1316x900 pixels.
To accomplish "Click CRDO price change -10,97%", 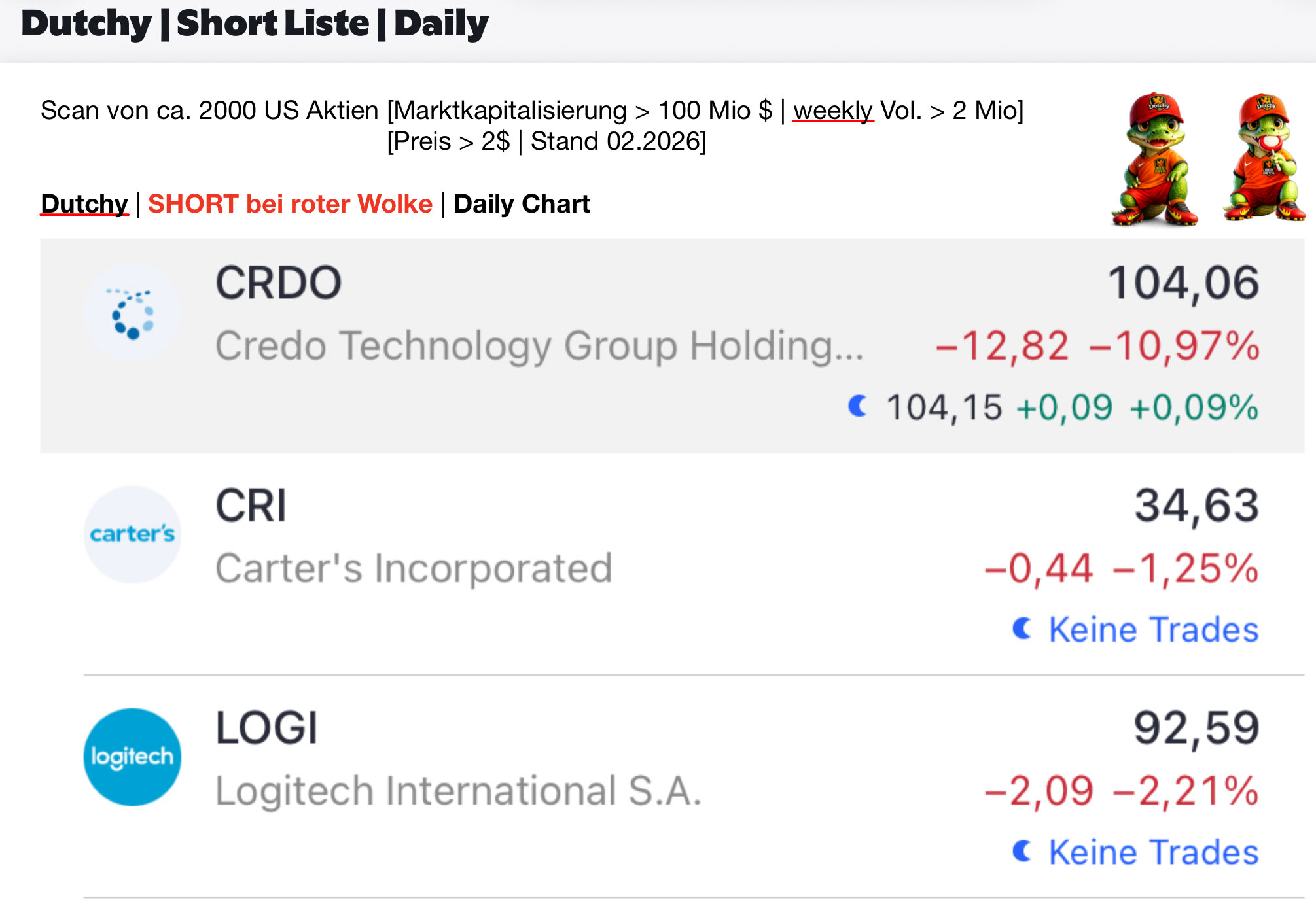I will point(1174,345).
